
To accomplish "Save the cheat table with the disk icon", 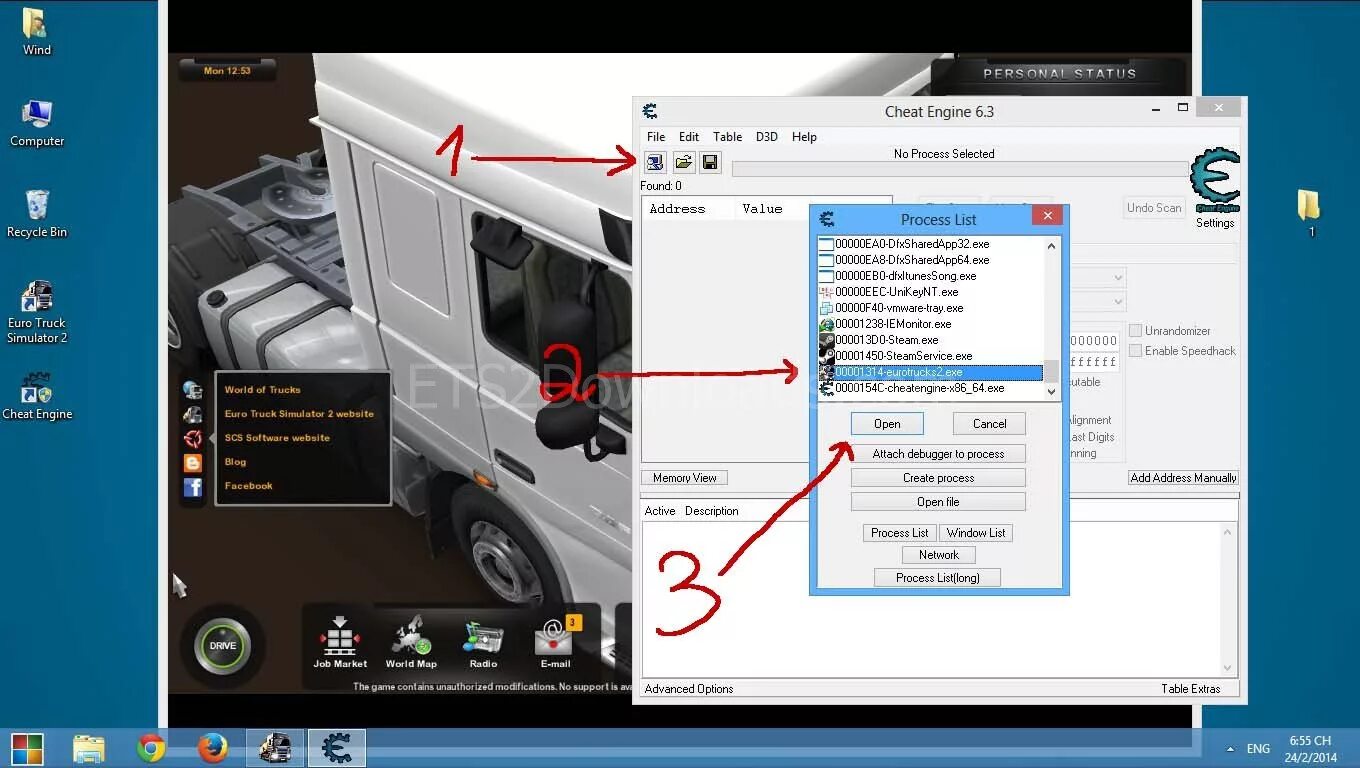I will coord(710,162).
